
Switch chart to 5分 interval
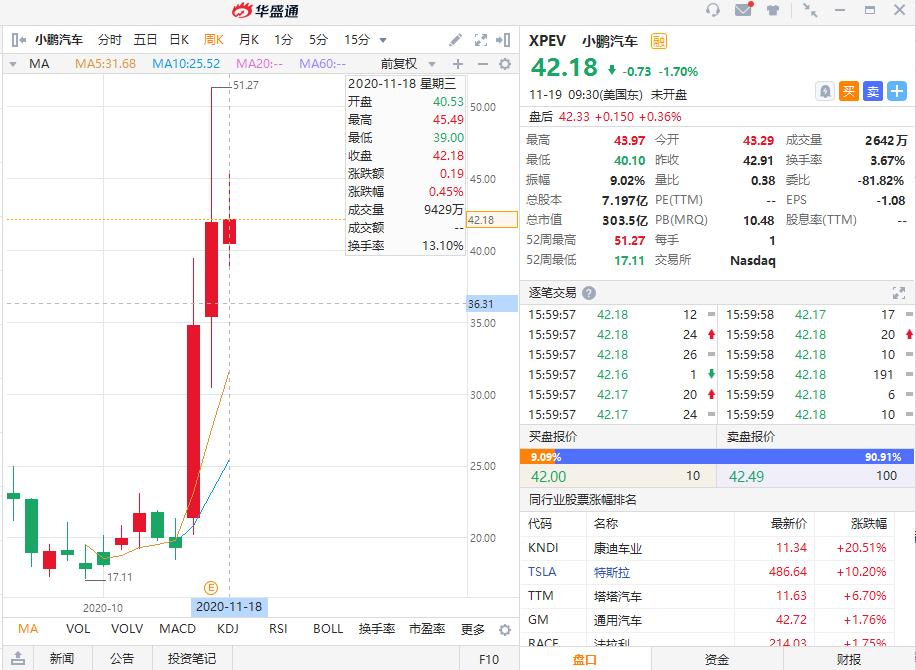318,40
